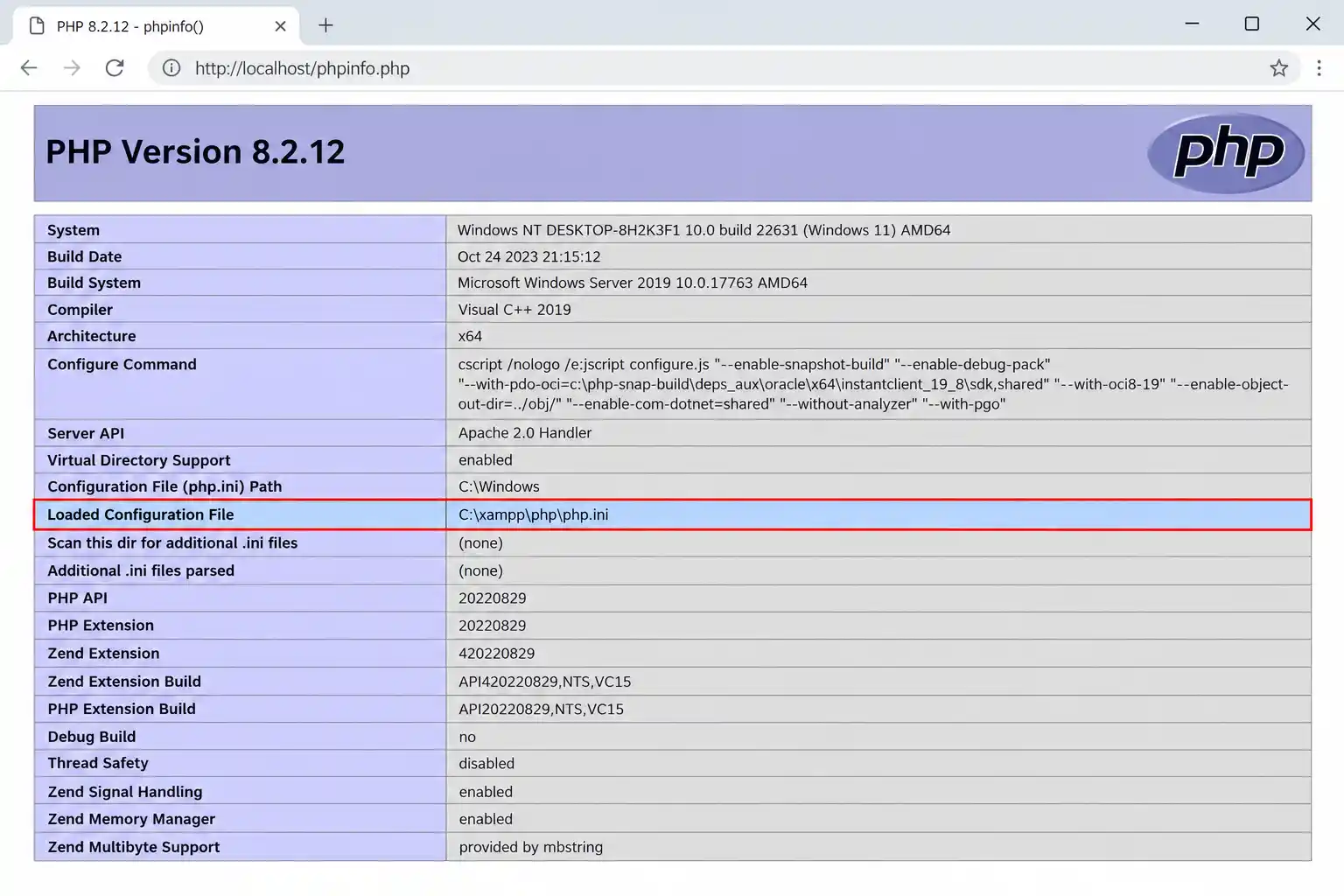Click the 'PHP Version 8.2.12' heading
Screen dimensions: 1344x896
point(195,152)
